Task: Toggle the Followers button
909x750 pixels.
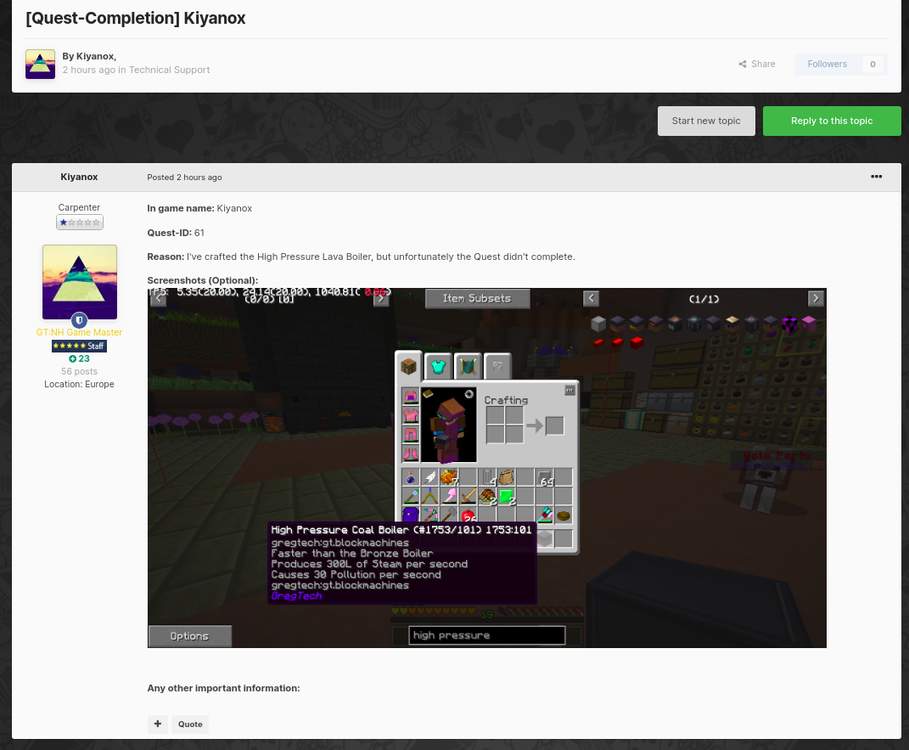Action: [827, 64]
